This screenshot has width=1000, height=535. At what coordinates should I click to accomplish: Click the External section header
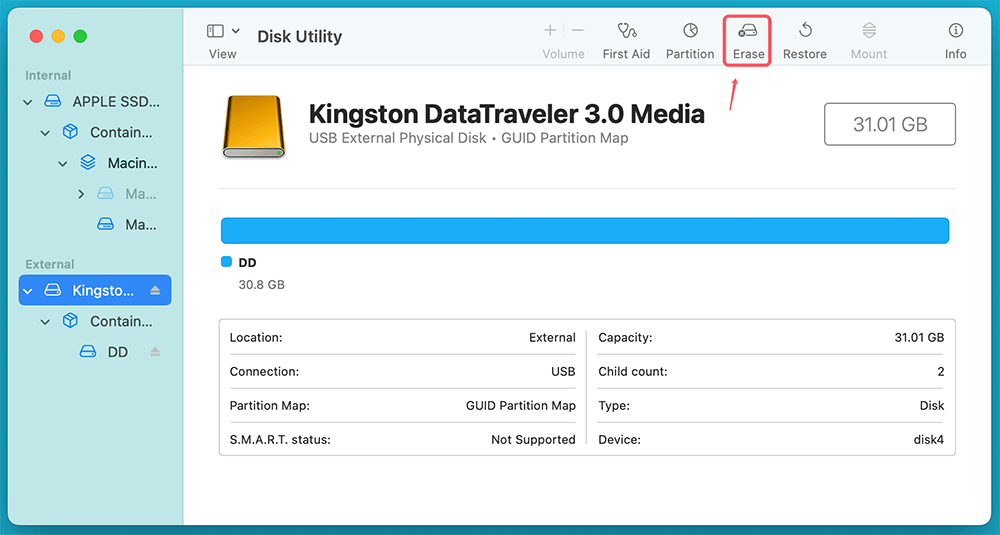(x=50, y=264)
